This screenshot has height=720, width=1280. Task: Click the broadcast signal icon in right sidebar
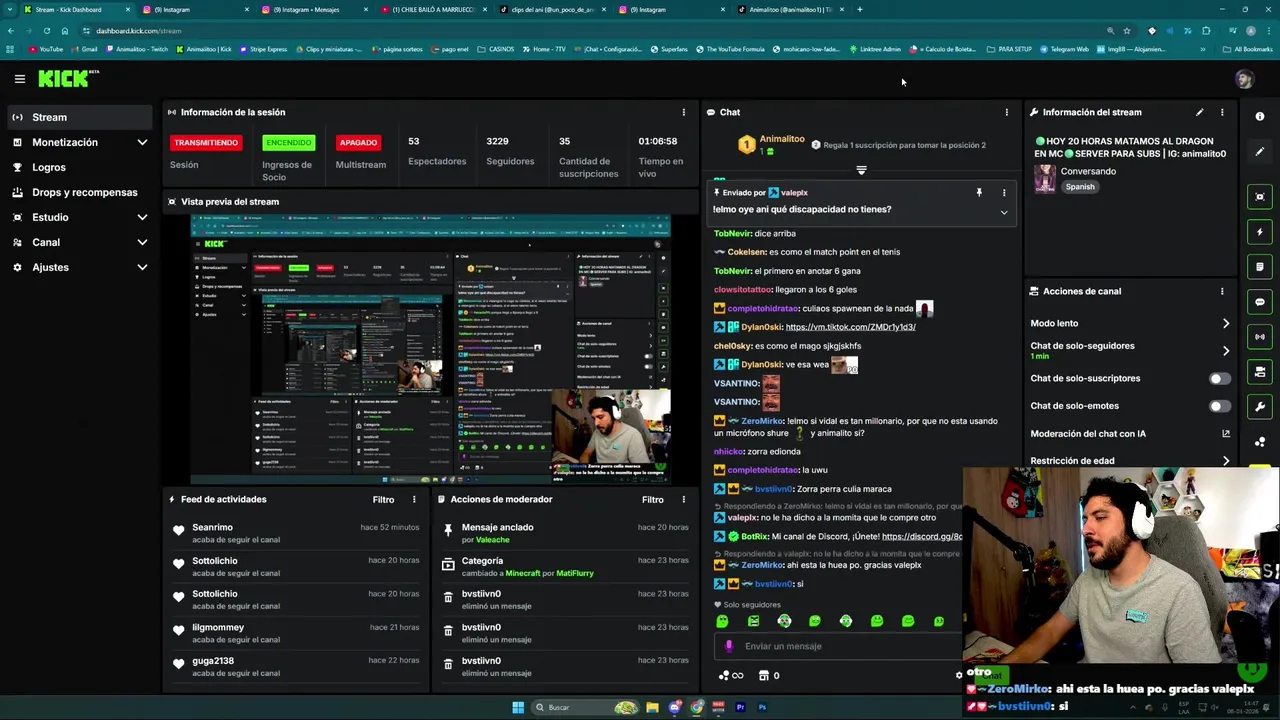coord(1260,337)
